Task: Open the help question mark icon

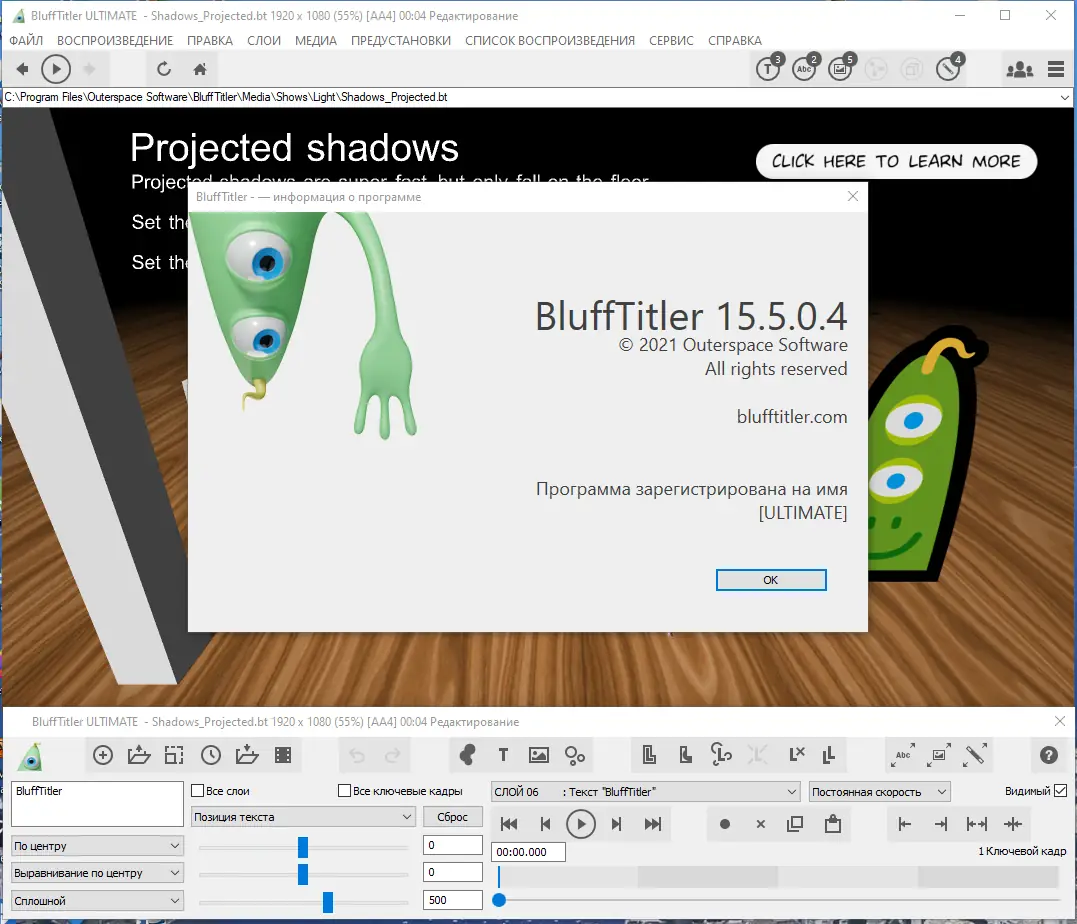Action: [1048, 755]
